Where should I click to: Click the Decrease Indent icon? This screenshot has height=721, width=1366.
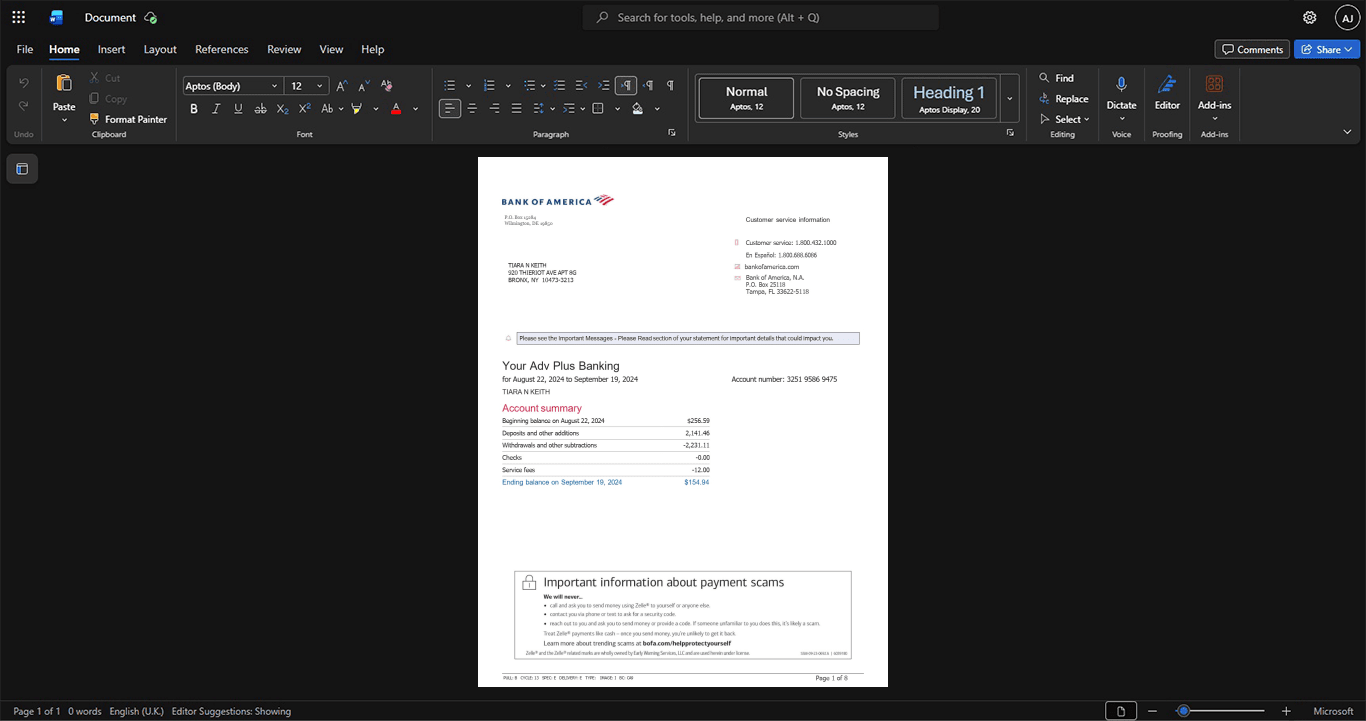point(582,86)
